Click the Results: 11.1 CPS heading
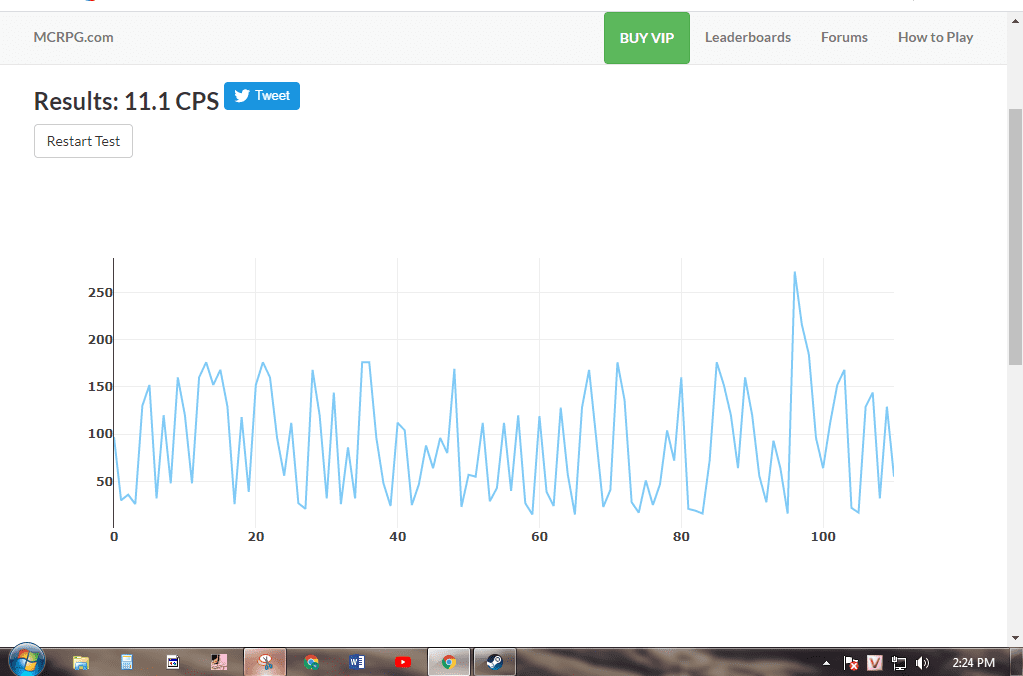The image size is (1023, 676). [x=126, y=101]
